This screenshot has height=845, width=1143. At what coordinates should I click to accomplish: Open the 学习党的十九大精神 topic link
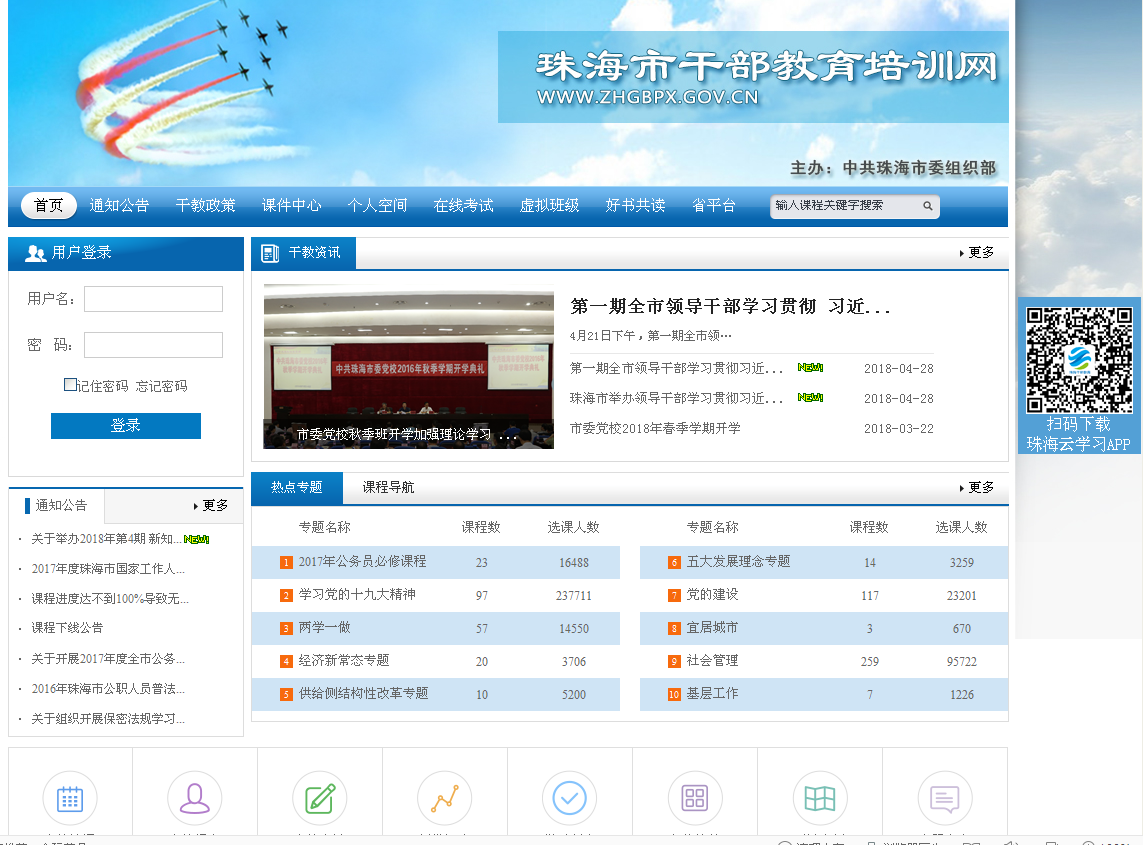(357, 595)
